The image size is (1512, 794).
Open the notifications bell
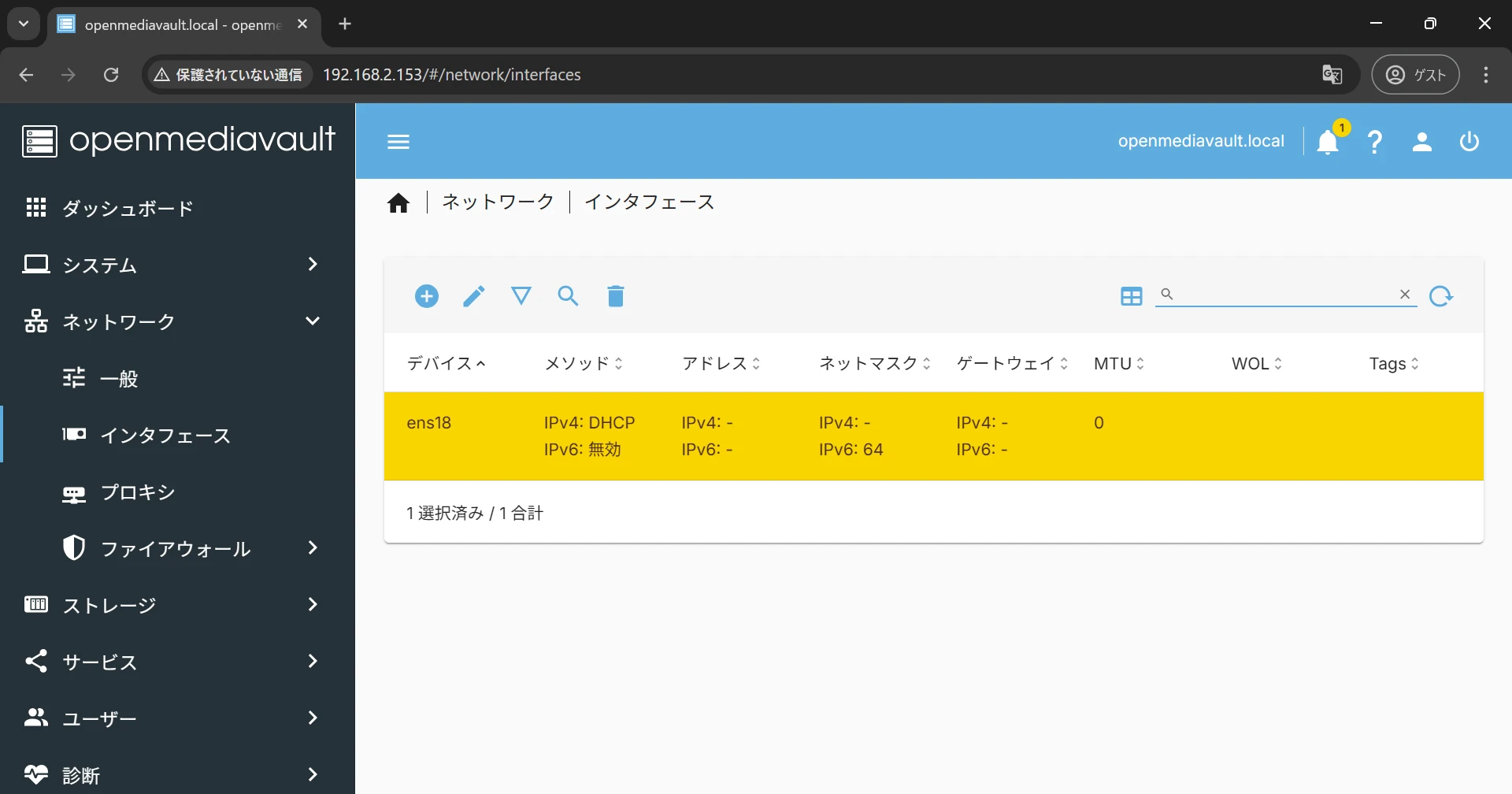tap(1329, 142)
